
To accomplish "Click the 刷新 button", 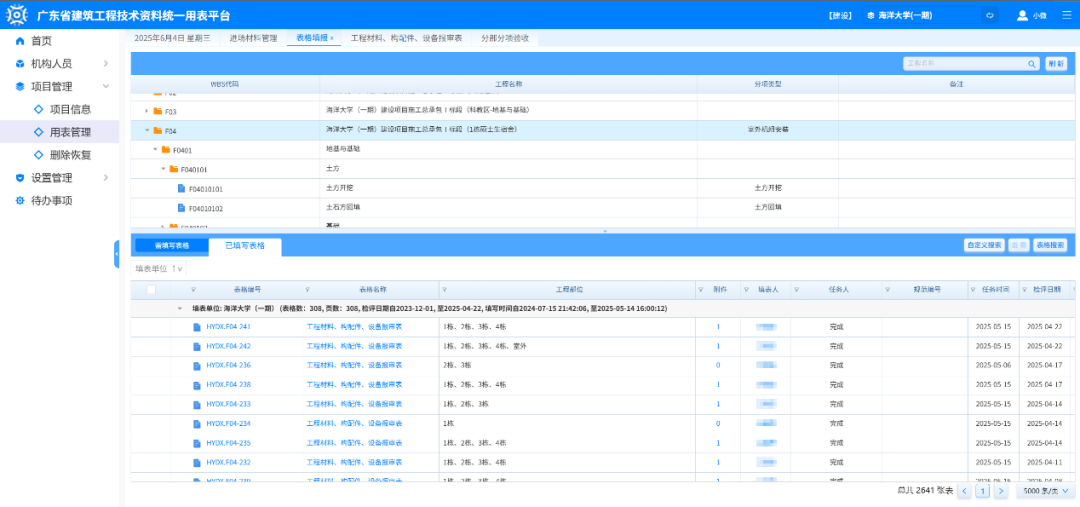I will pyautogui.click(x=1056, y=64).
